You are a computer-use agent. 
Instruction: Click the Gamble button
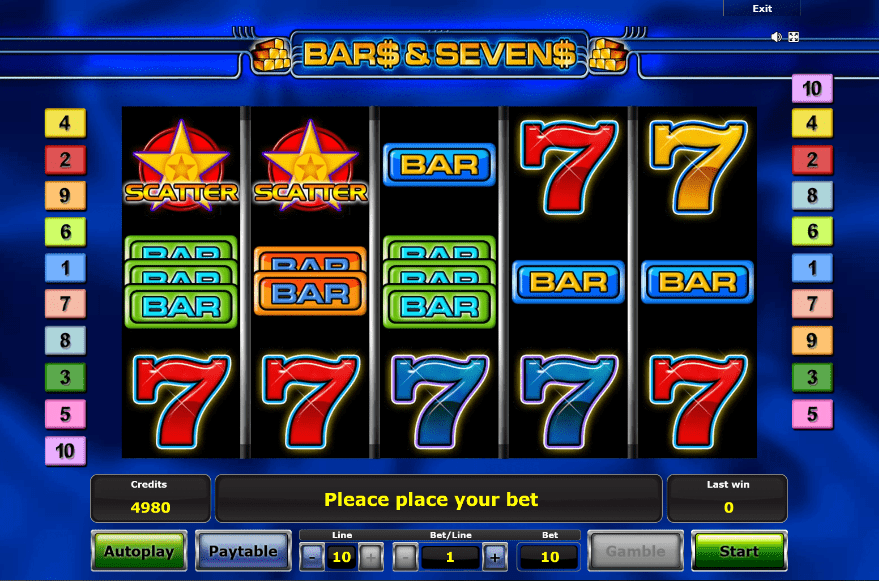click(x=635, y=551)
